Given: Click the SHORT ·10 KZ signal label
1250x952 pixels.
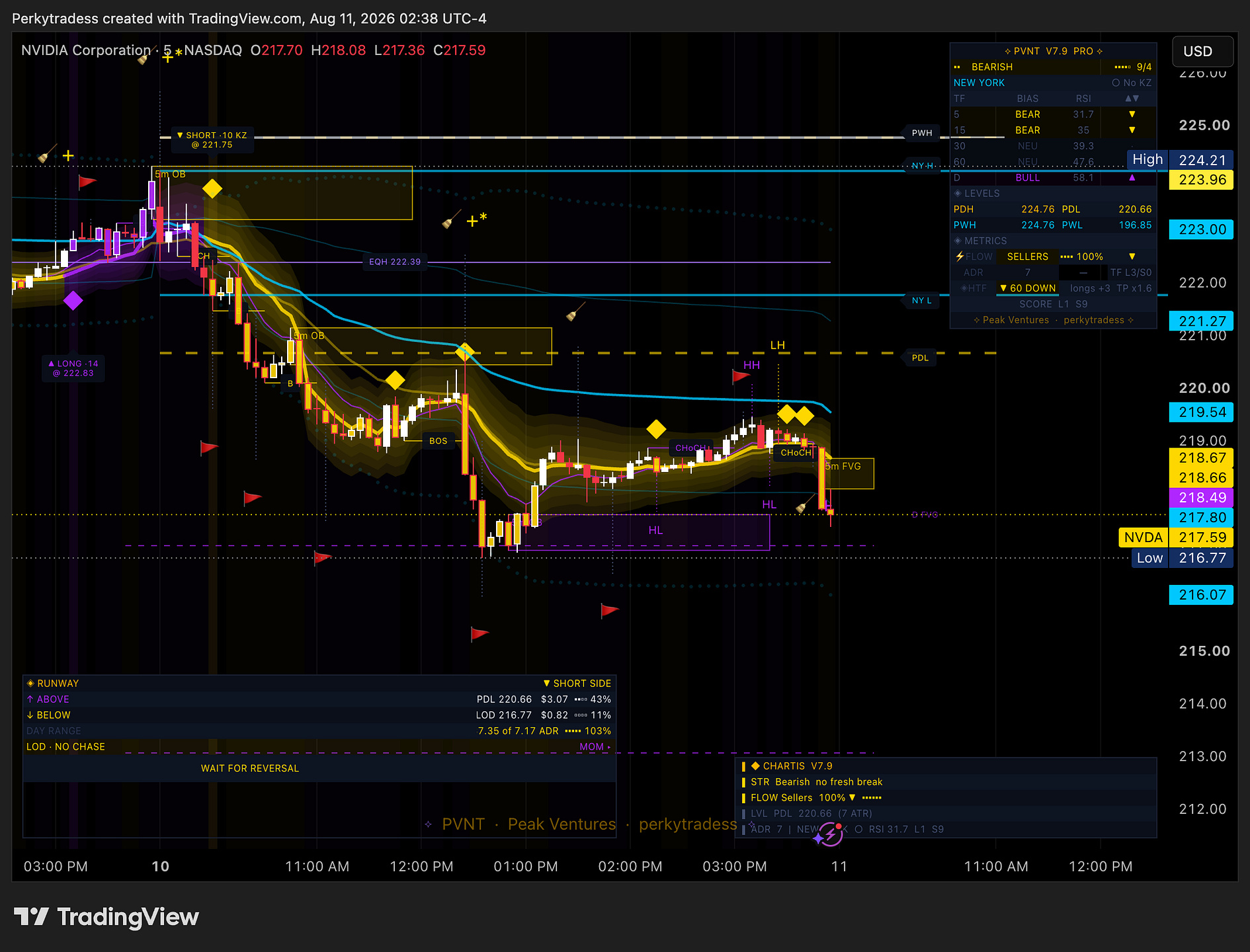Looking at the screenshot, I should (212, 139).
